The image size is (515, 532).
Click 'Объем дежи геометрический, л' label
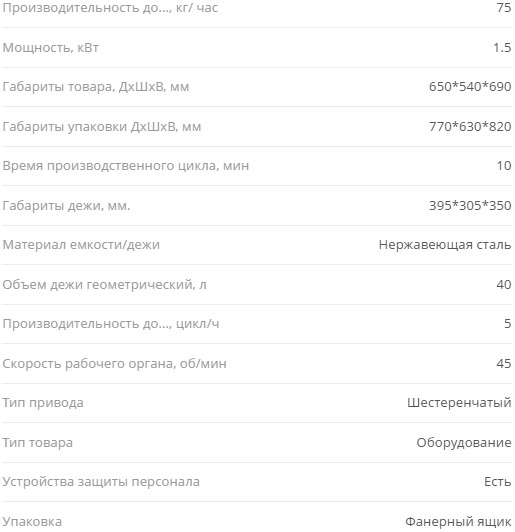pos(104,285)
